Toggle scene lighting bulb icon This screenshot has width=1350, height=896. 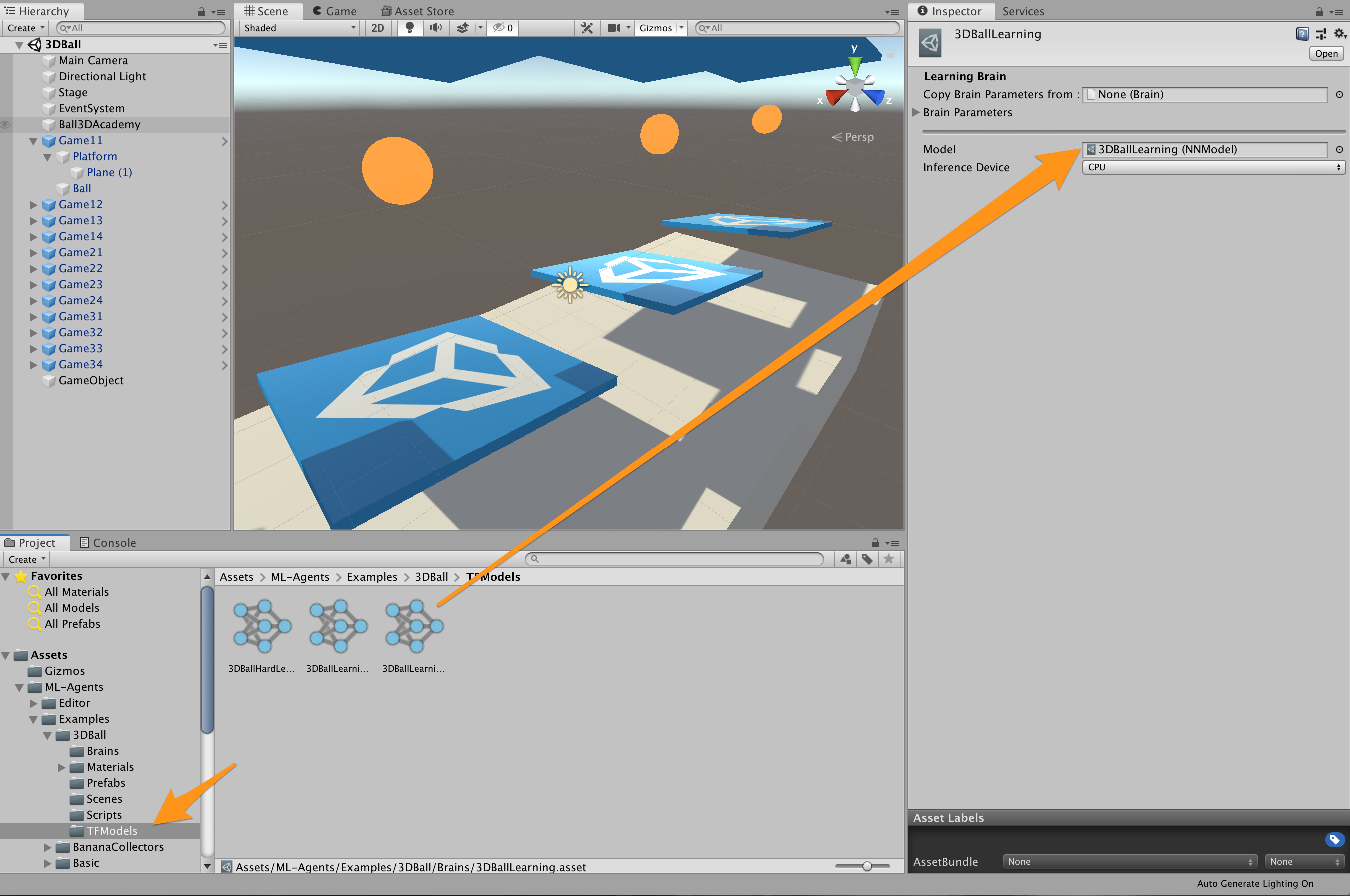click(x=409, y=27)
